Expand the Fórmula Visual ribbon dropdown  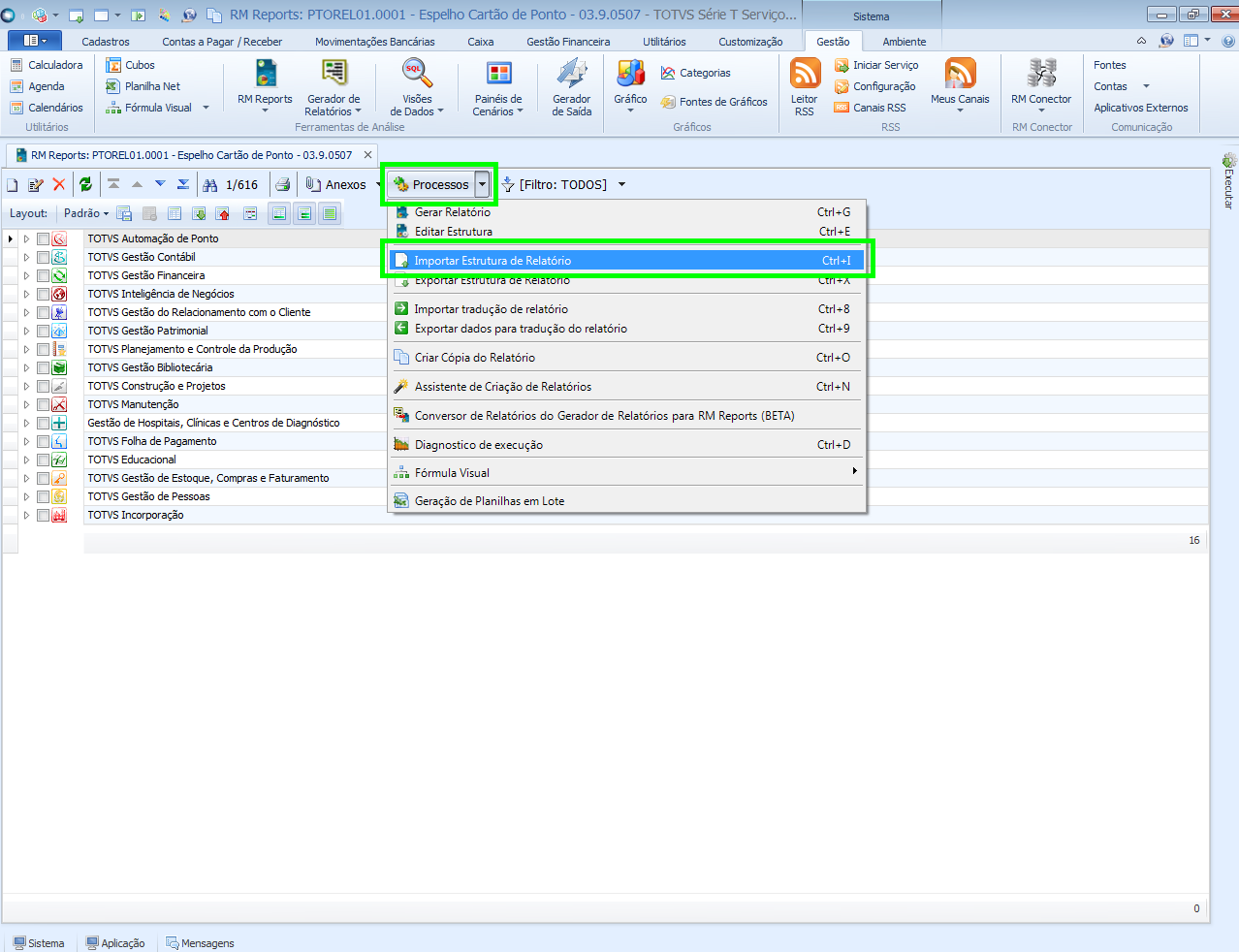(206, 108)
